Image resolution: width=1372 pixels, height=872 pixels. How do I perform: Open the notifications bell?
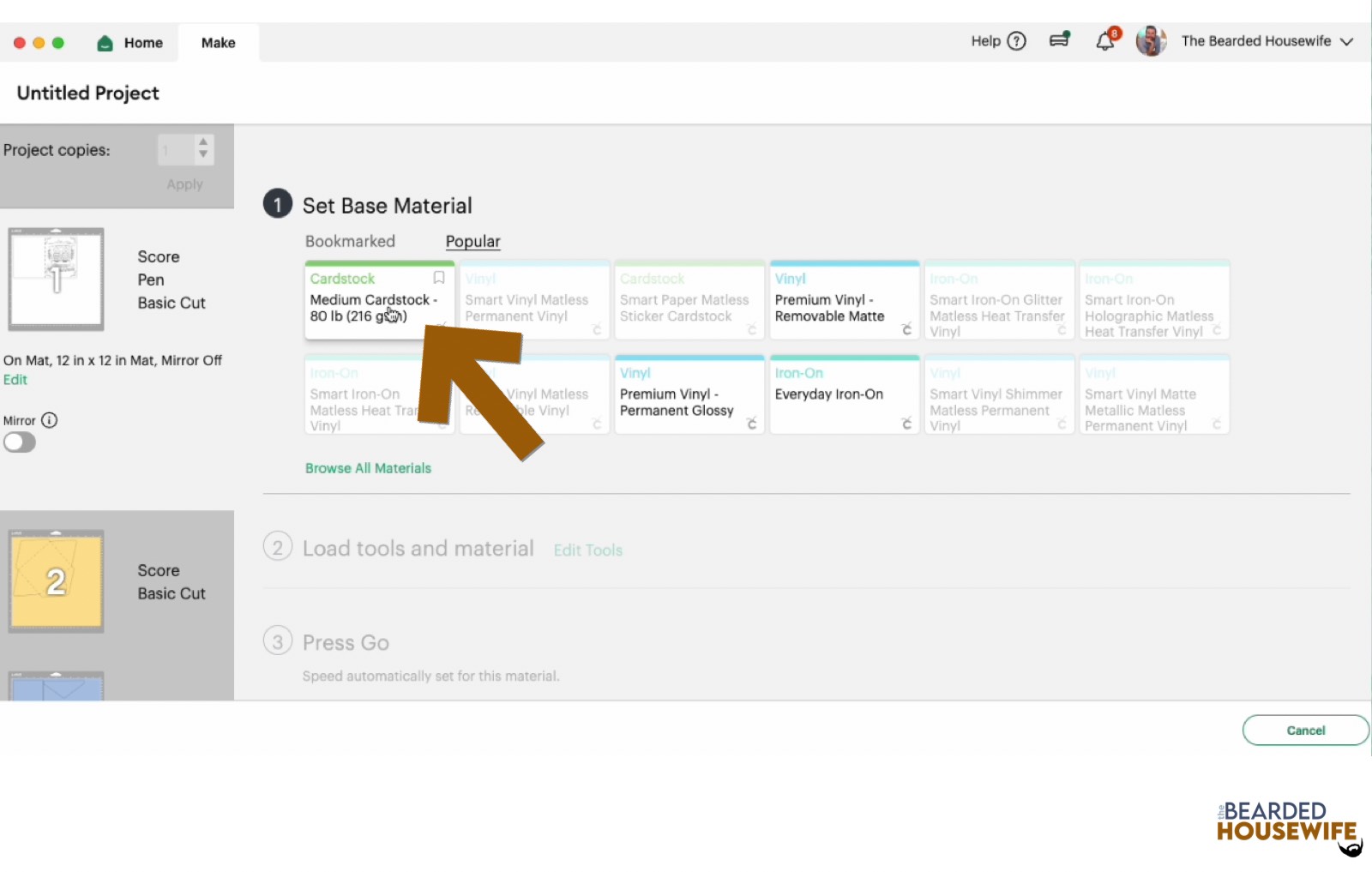click(x=1105, y=39)
